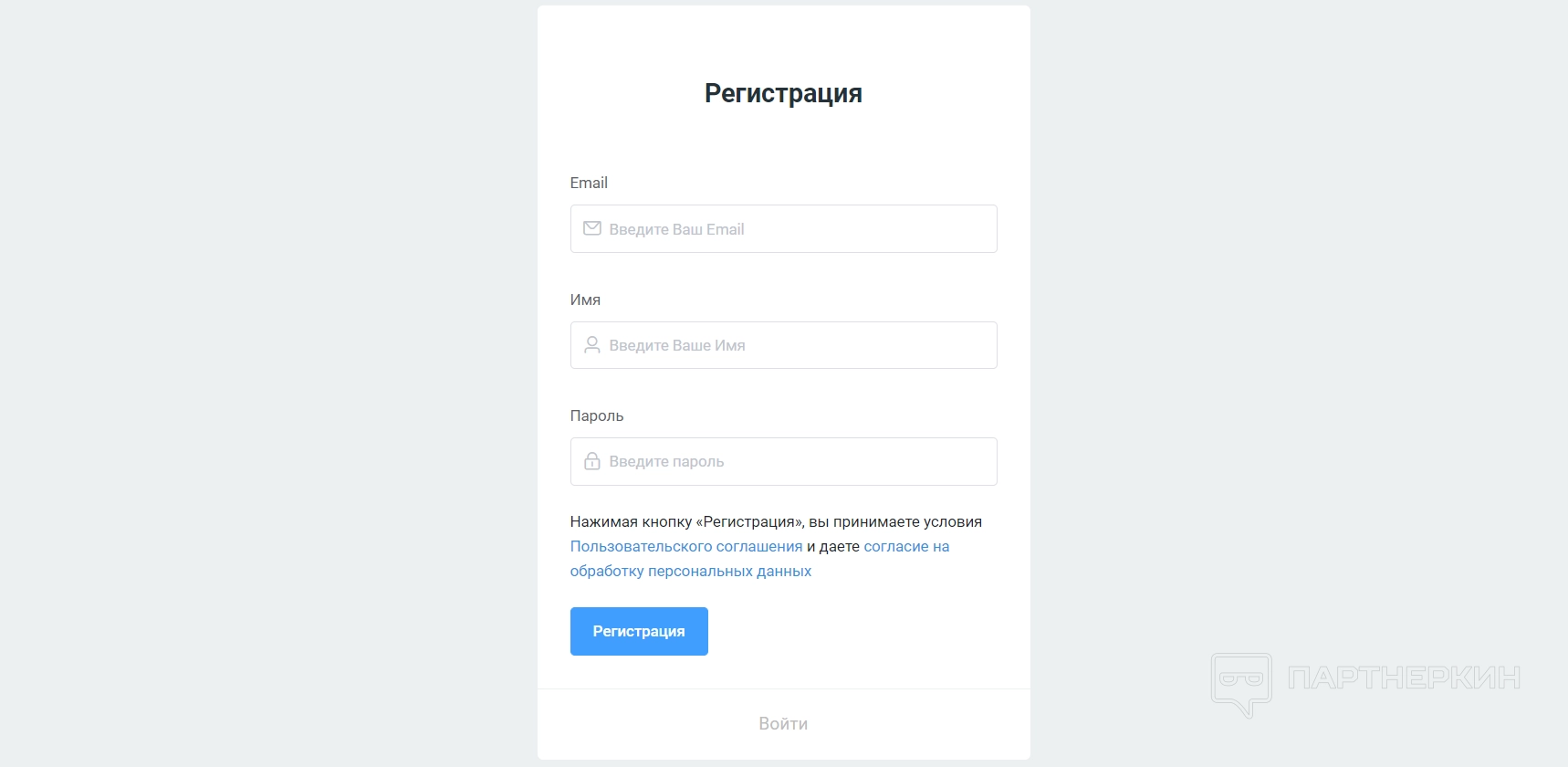This screenshot has width=1568, height=767.
Task: Click the "Имя" field label
Action: pos(585,299)
